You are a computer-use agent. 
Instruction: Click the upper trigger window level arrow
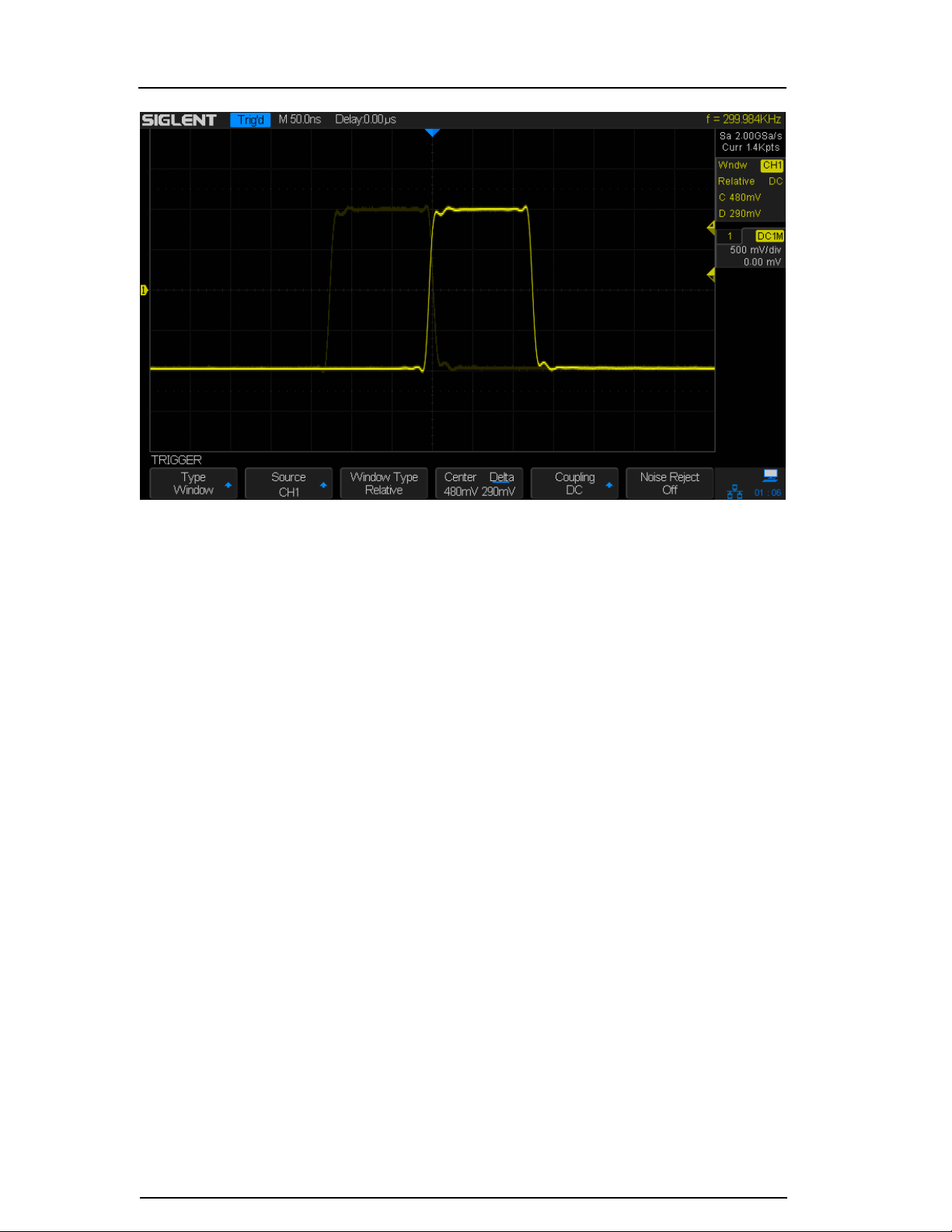(710, 228)
